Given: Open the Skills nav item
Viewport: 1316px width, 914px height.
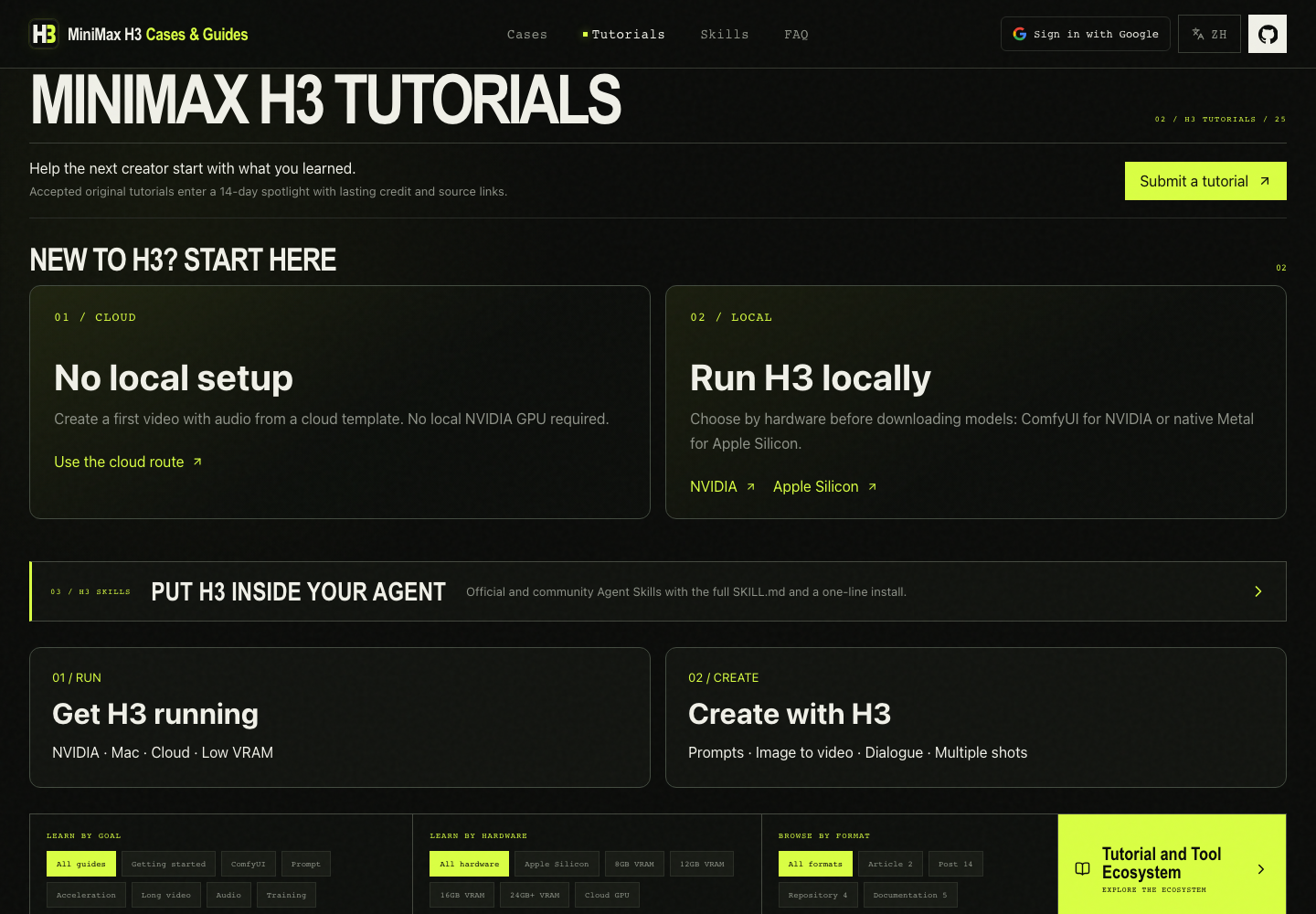Looking at the screenshot, I should [x=725, y=35].
